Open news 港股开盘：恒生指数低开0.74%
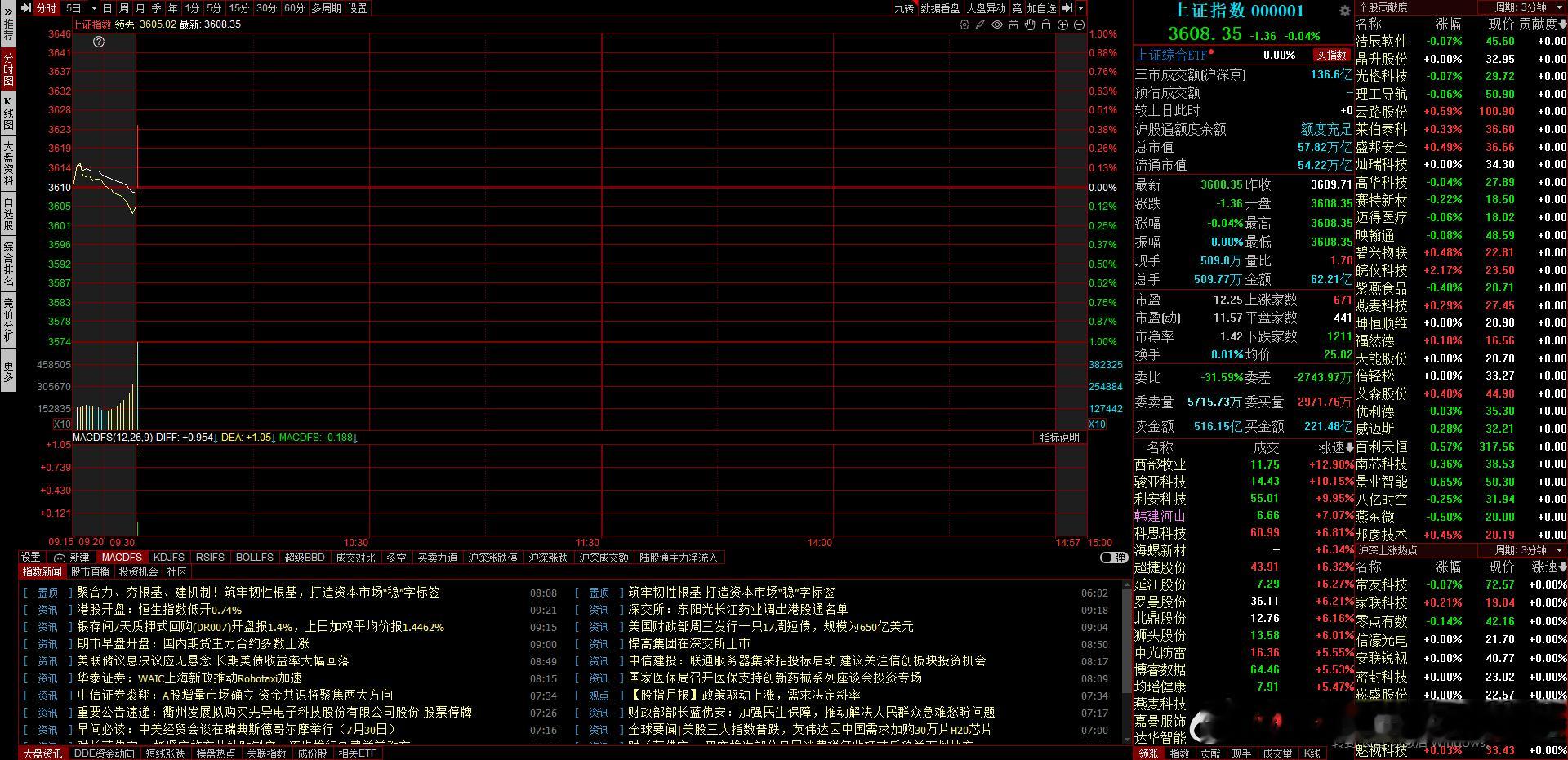 159,610
